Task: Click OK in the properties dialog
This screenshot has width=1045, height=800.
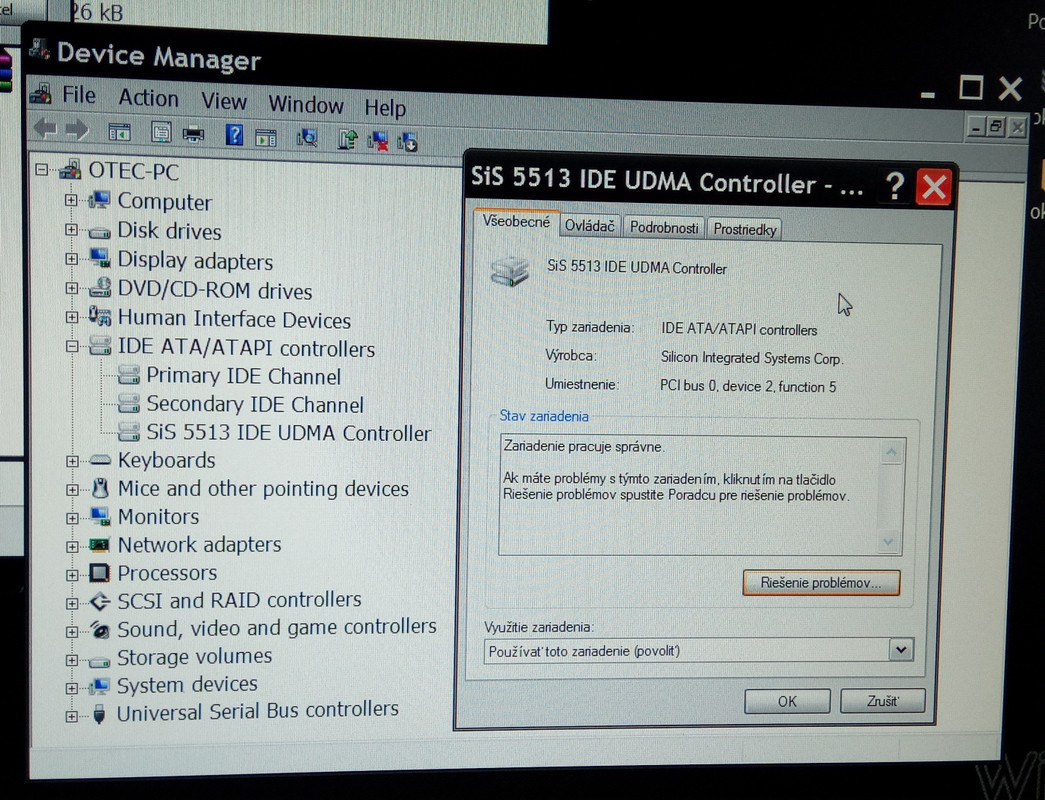Action: point(787,701)
